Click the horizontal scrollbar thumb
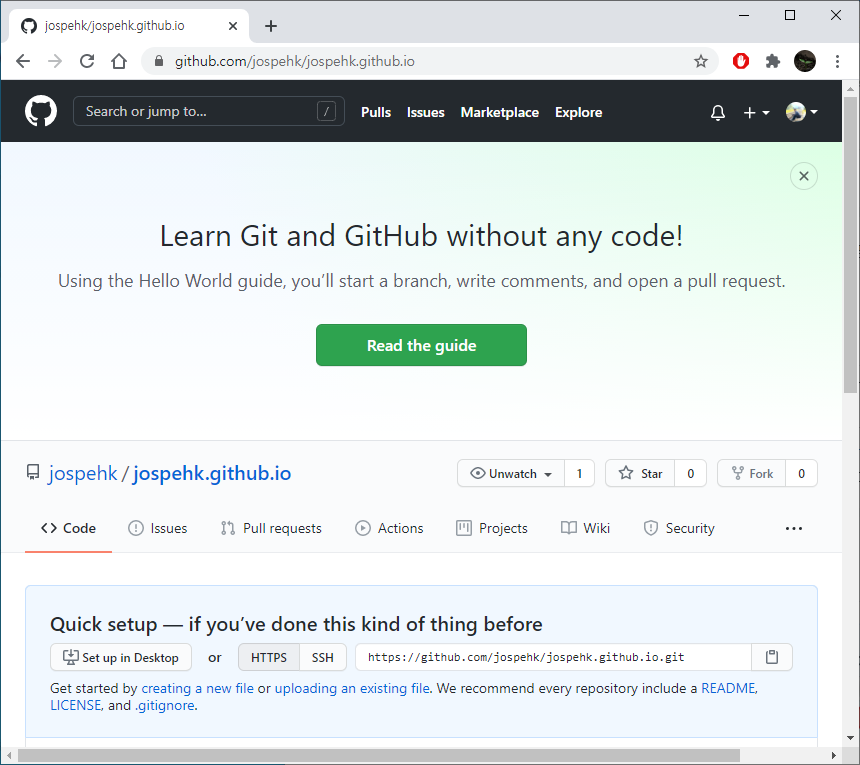Viewport: 860px width, 765px height. click(378, 755)
